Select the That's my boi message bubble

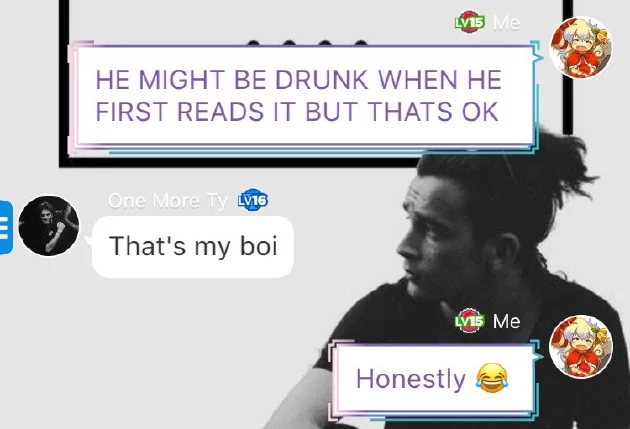pos(193,247)
